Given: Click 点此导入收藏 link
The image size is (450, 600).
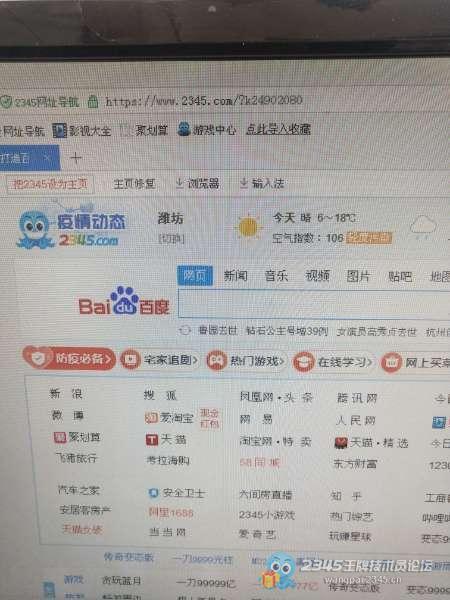Looking at the screenshot, I should coord(278,129).
